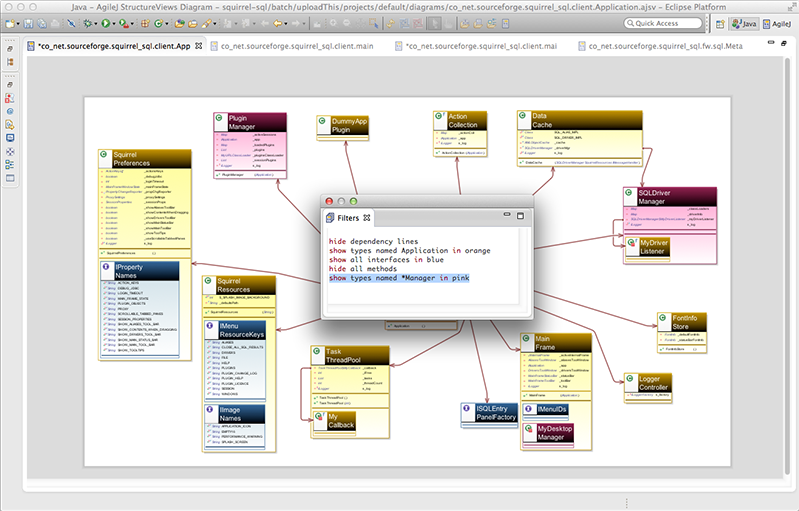Open the External Tools dropdown arrow
Screen dimensions: 799x511
pyautogui.click(x=132, y=23)
